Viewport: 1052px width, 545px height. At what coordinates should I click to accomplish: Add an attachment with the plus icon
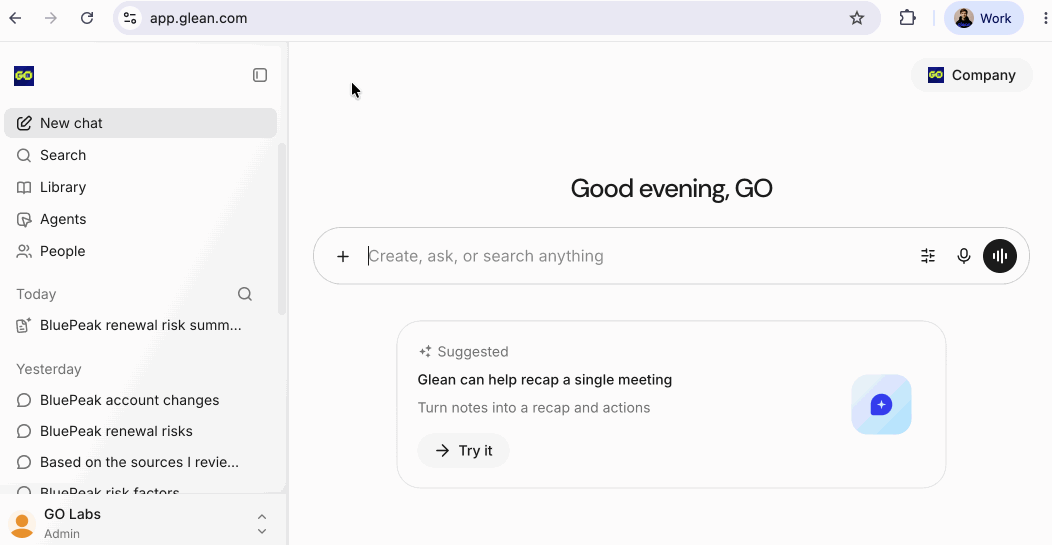(343, 256)
